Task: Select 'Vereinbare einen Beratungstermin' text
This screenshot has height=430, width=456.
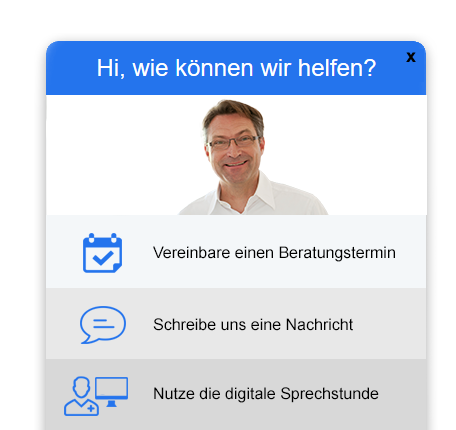Action: tap(274, 253)
